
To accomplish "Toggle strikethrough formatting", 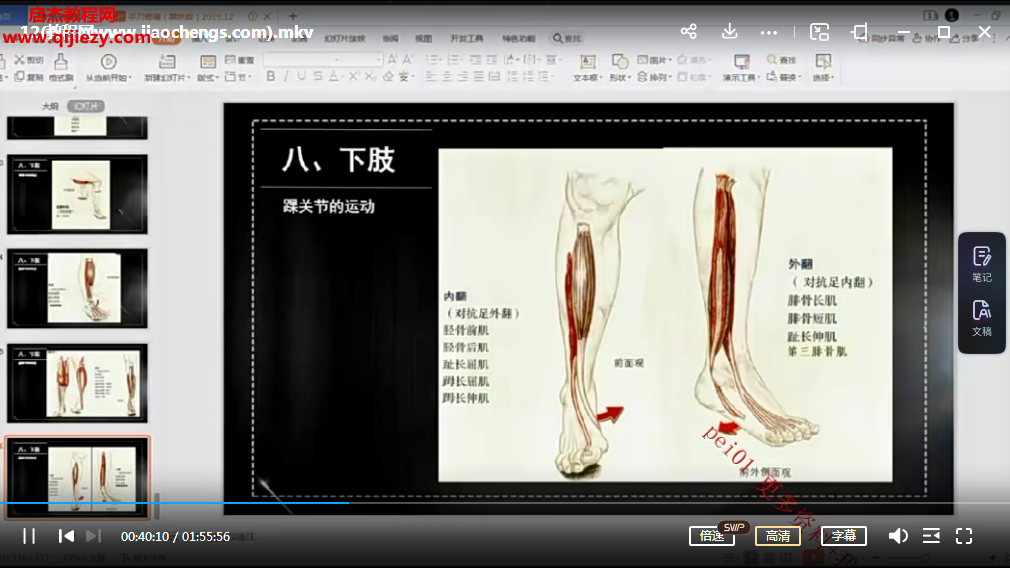I will (x=318, y=77).
